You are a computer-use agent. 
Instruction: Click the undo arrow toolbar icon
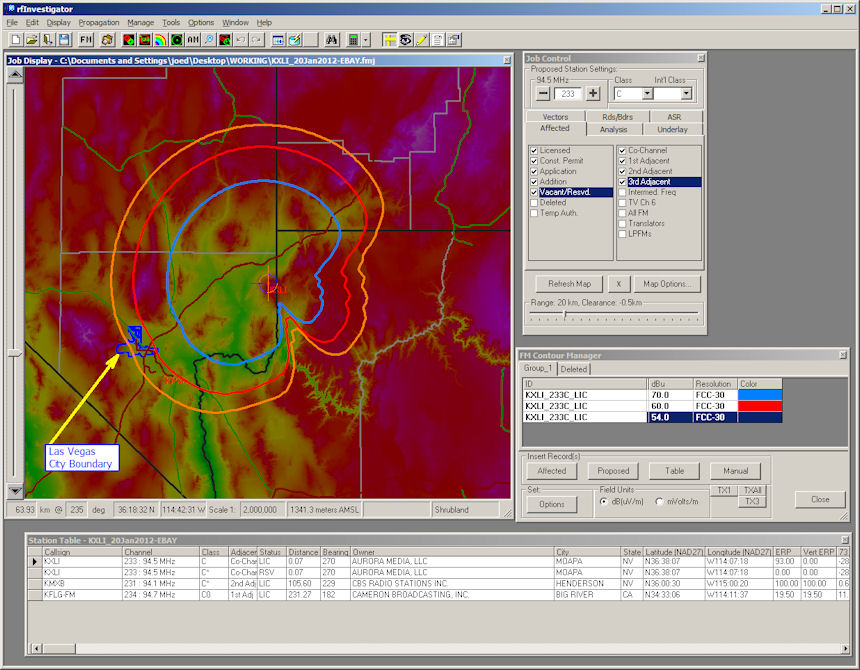[241, 39]
